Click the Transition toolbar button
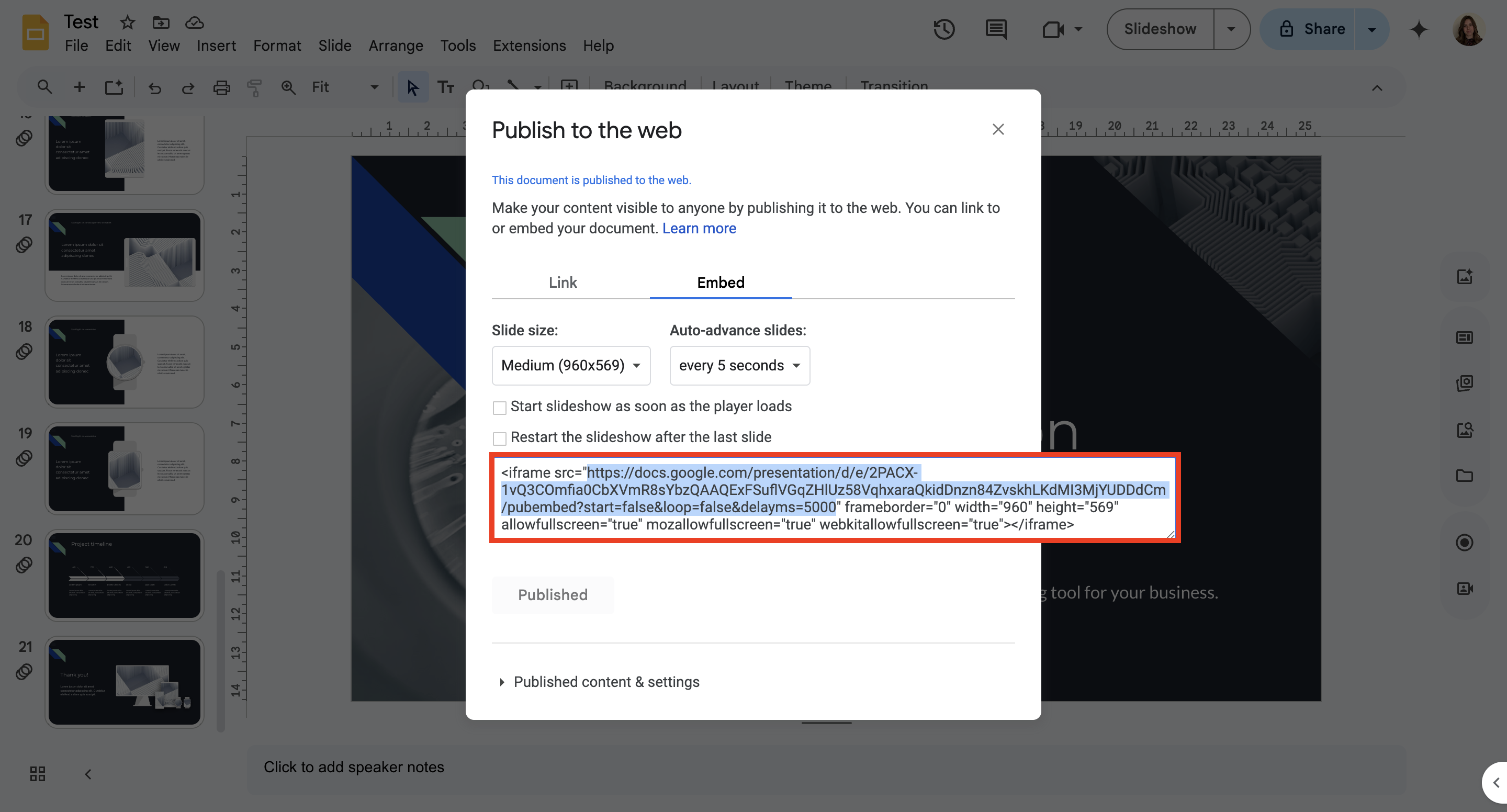The height and width of the screenshot is (812, 1507). [x=893, y=85]
